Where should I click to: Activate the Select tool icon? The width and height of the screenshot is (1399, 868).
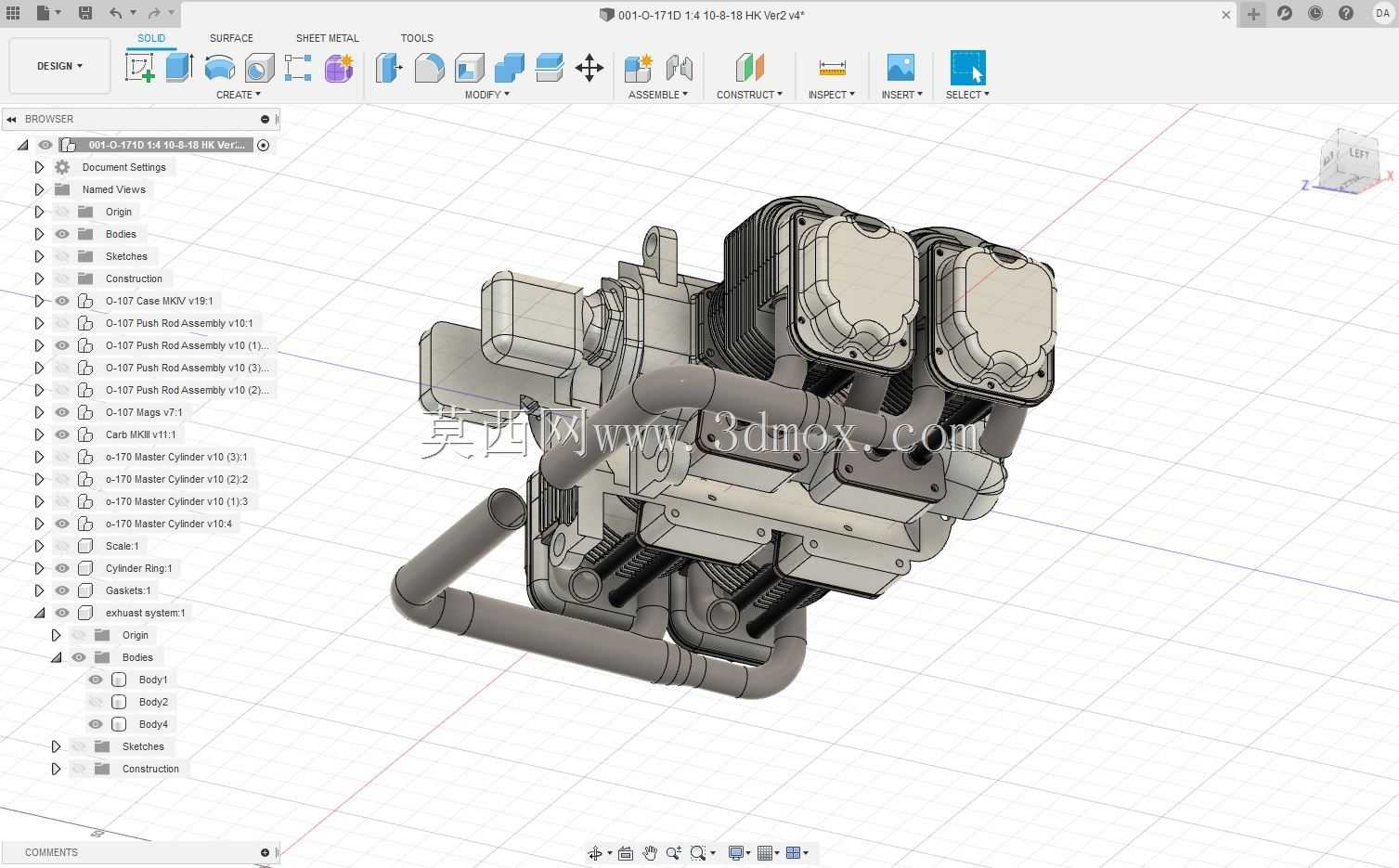click(x=967, y=68)
